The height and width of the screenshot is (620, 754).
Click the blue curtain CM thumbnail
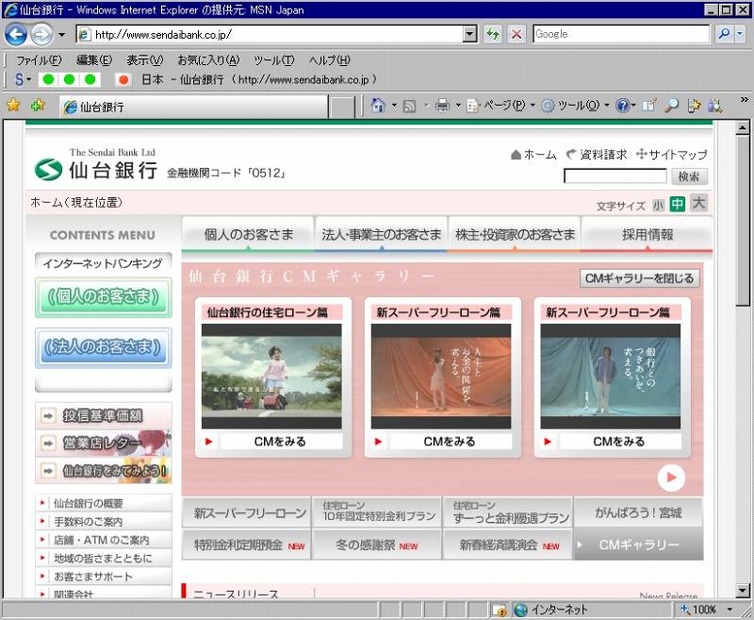click(x=610, y=376)
